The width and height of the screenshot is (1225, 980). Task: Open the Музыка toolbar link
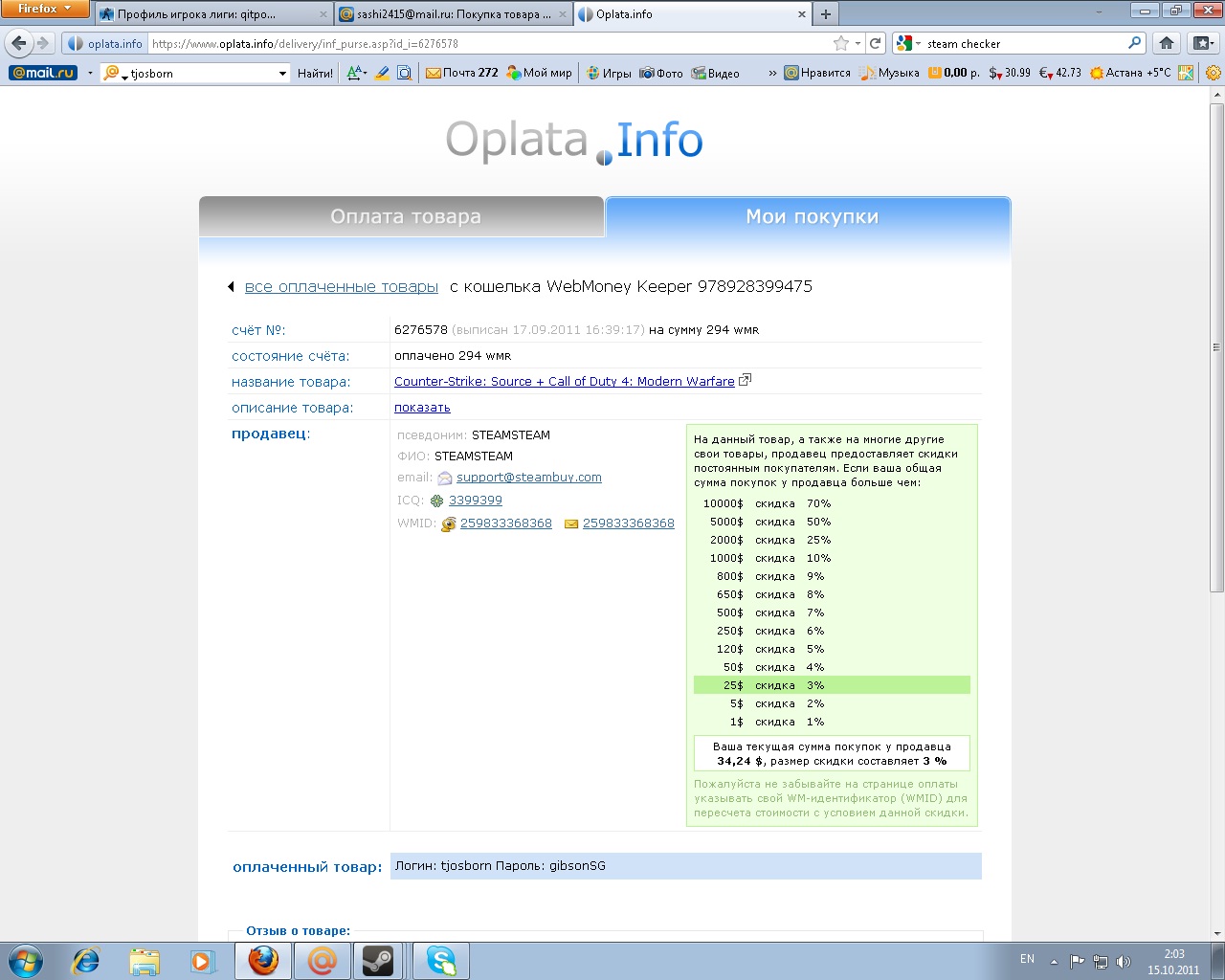[x=890, y=73]
